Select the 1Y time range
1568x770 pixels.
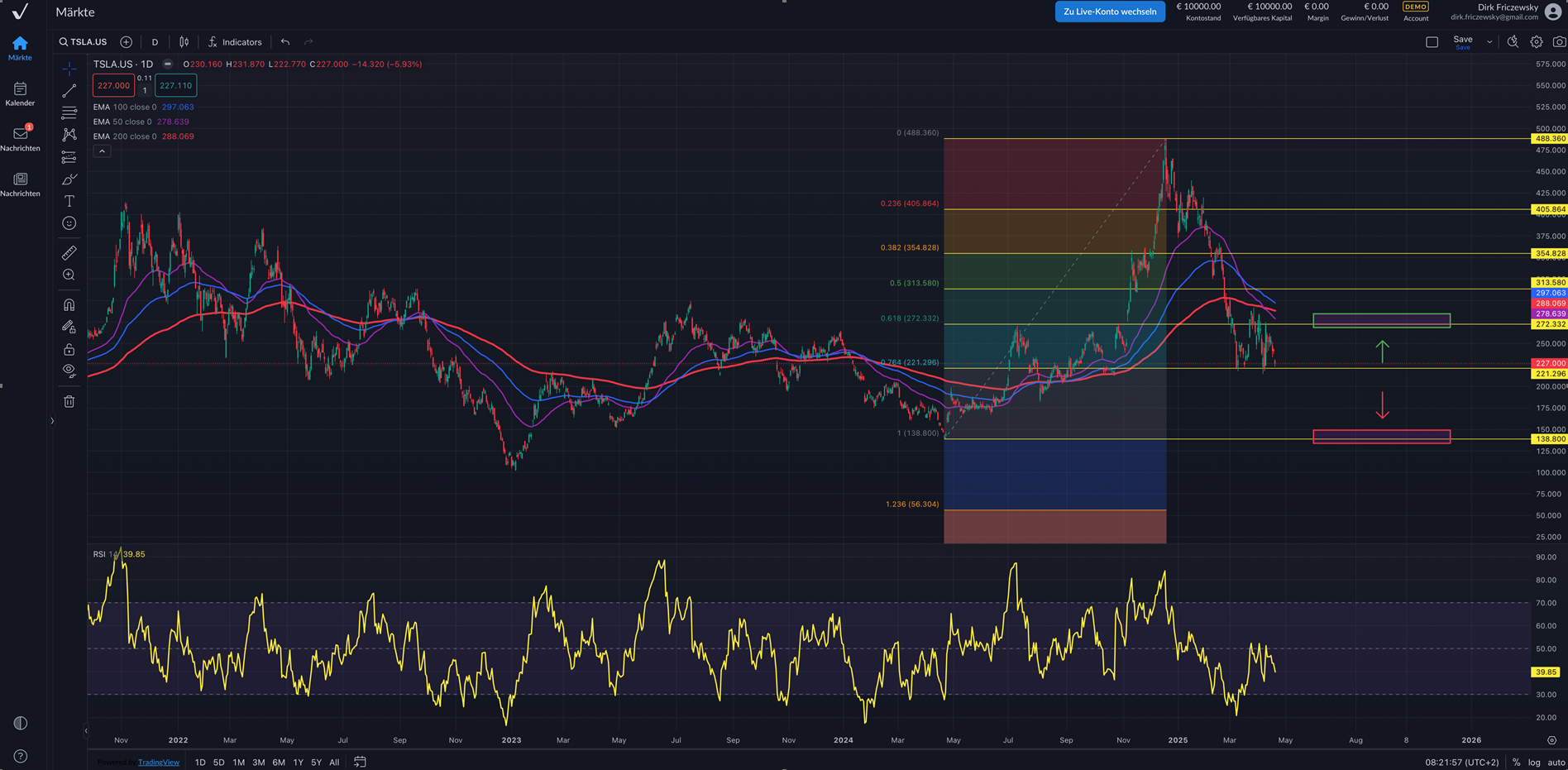pyautogui.click(x=298, y=763)
